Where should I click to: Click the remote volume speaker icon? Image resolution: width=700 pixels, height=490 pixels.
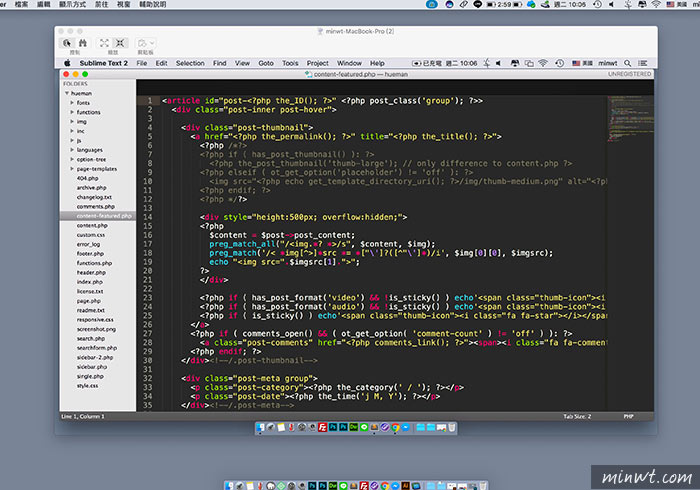499,63
